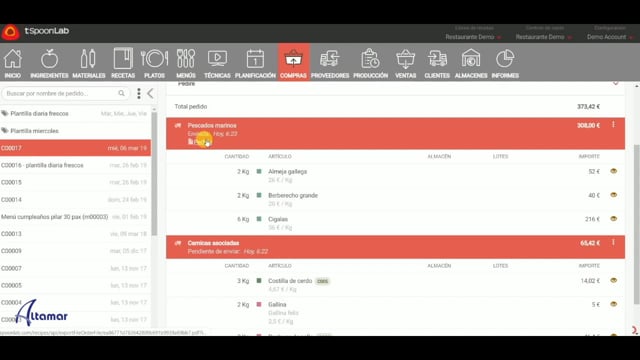This screenshot has width=640, height=360.
Task: Open the Producción section
Action: click(371, 63)
